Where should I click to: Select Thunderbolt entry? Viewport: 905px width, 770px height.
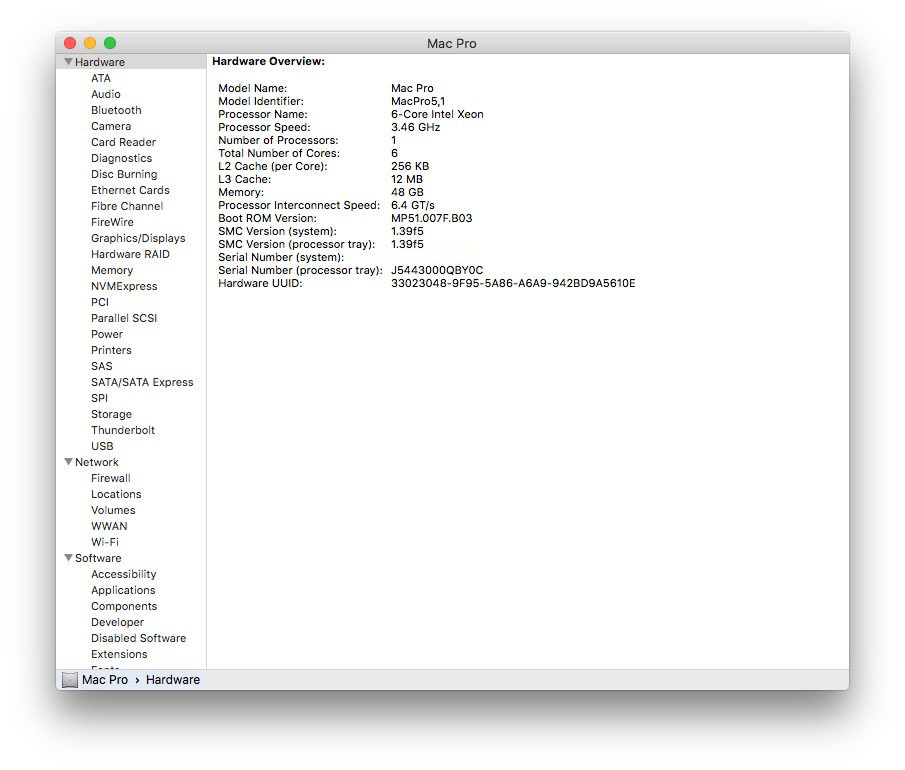(x=123, y=430)
